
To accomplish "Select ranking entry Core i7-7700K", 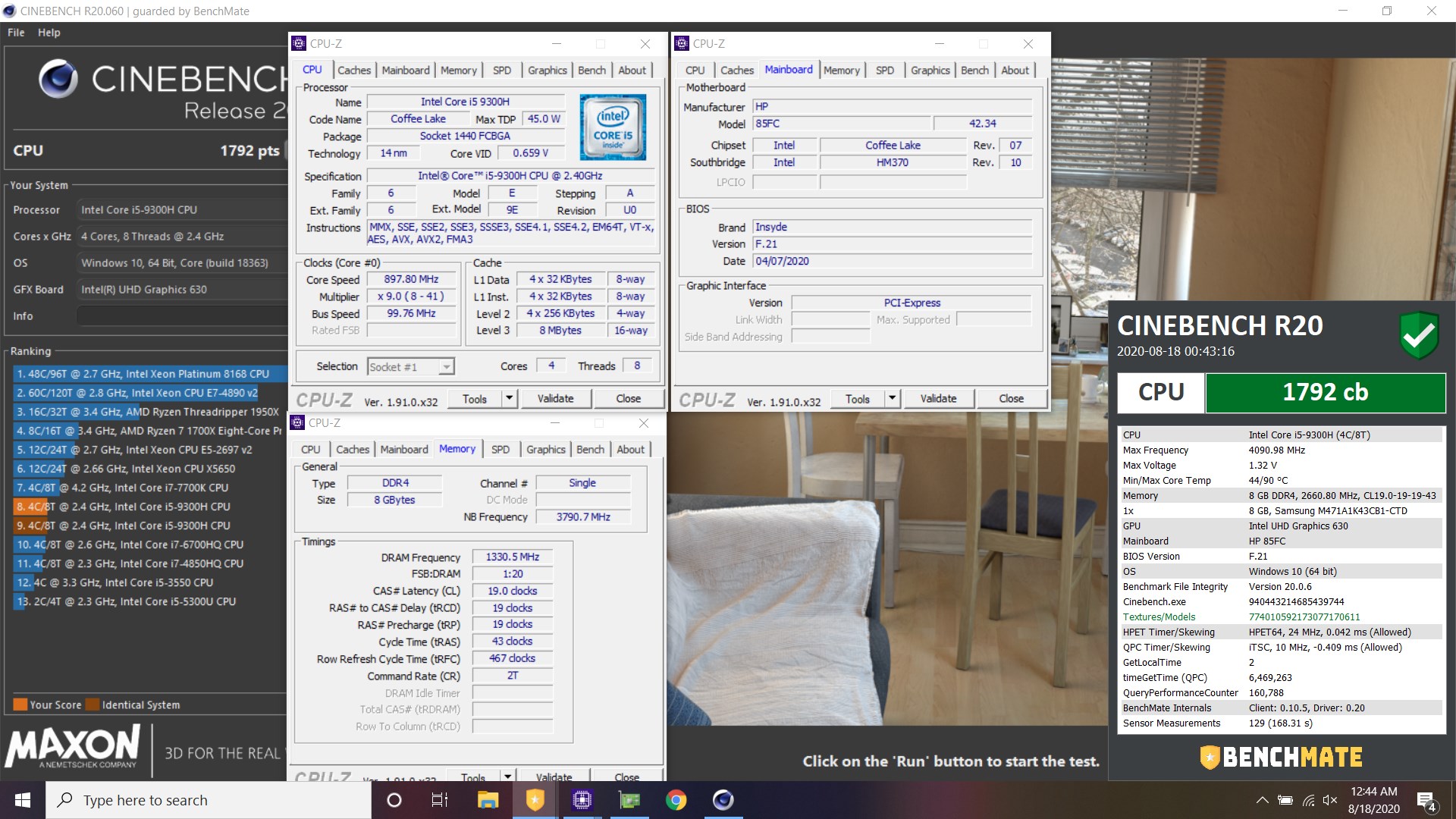I will (150, 488).
